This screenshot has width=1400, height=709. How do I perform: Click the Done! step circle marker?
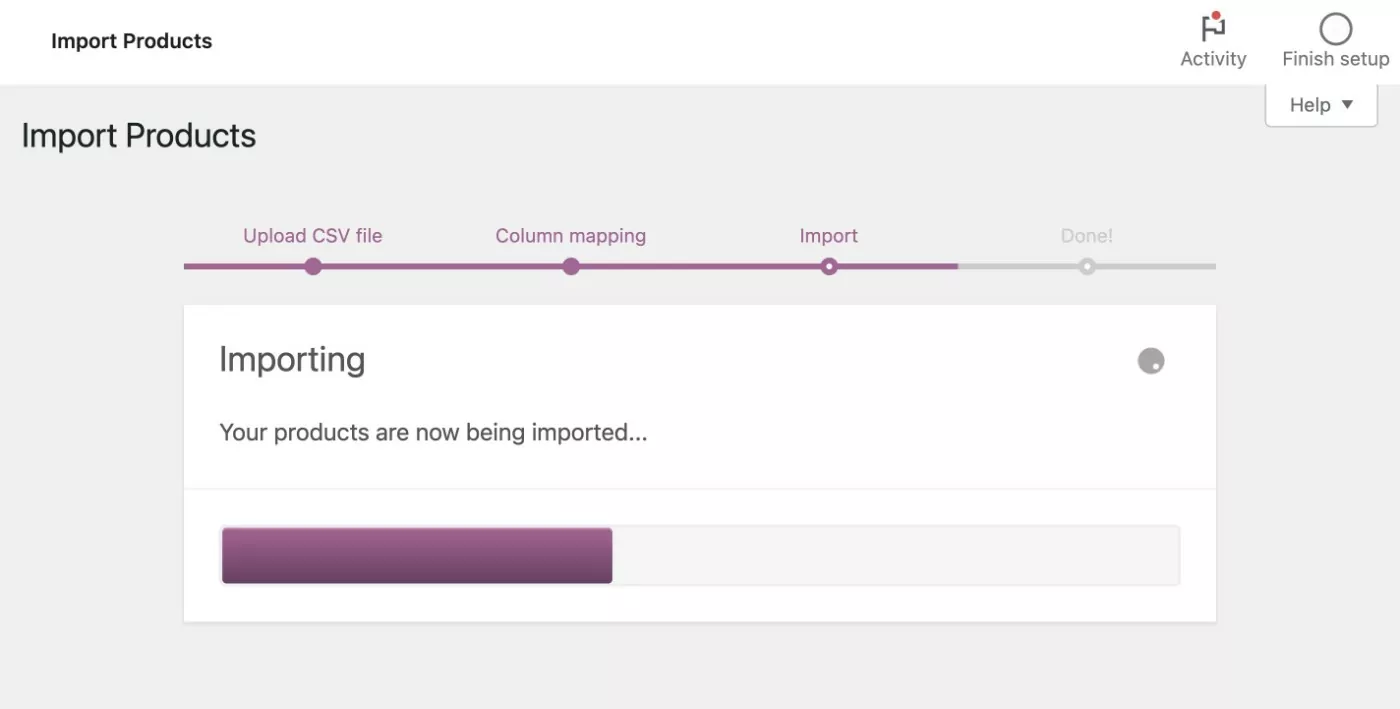click(x=1087, y=267)
